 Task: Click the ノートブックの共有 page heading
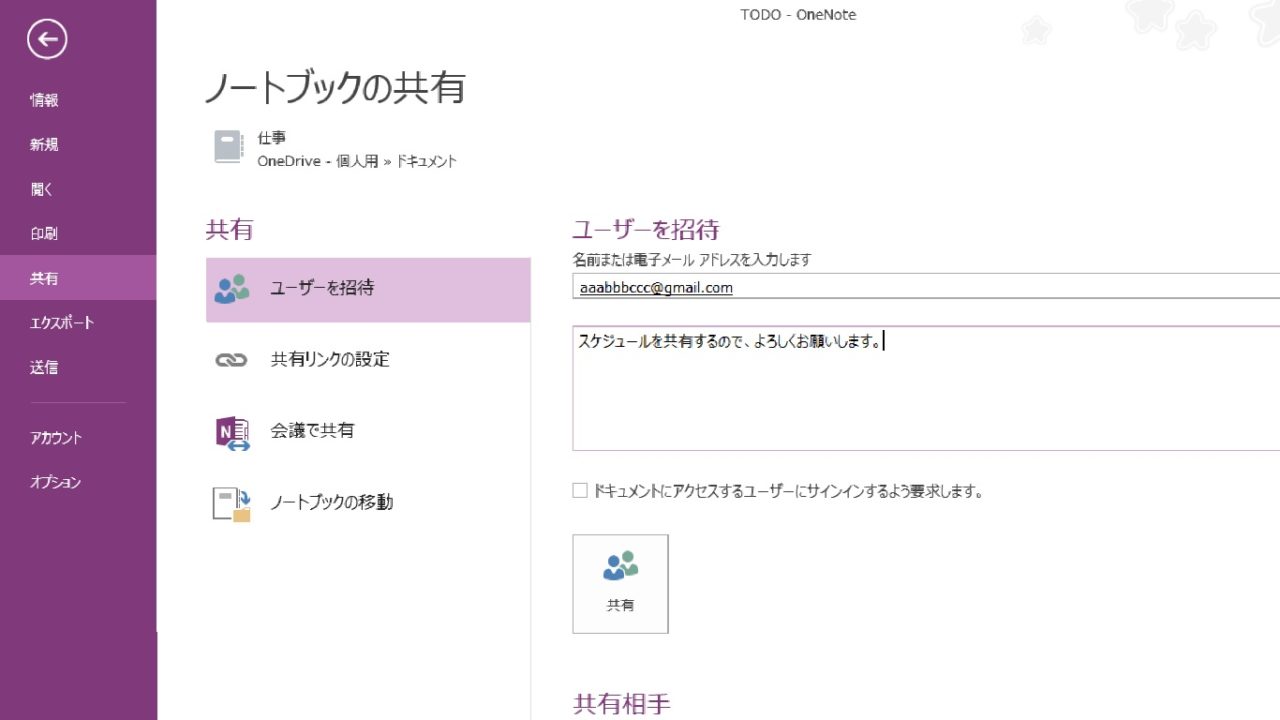[x=335, y=88]
